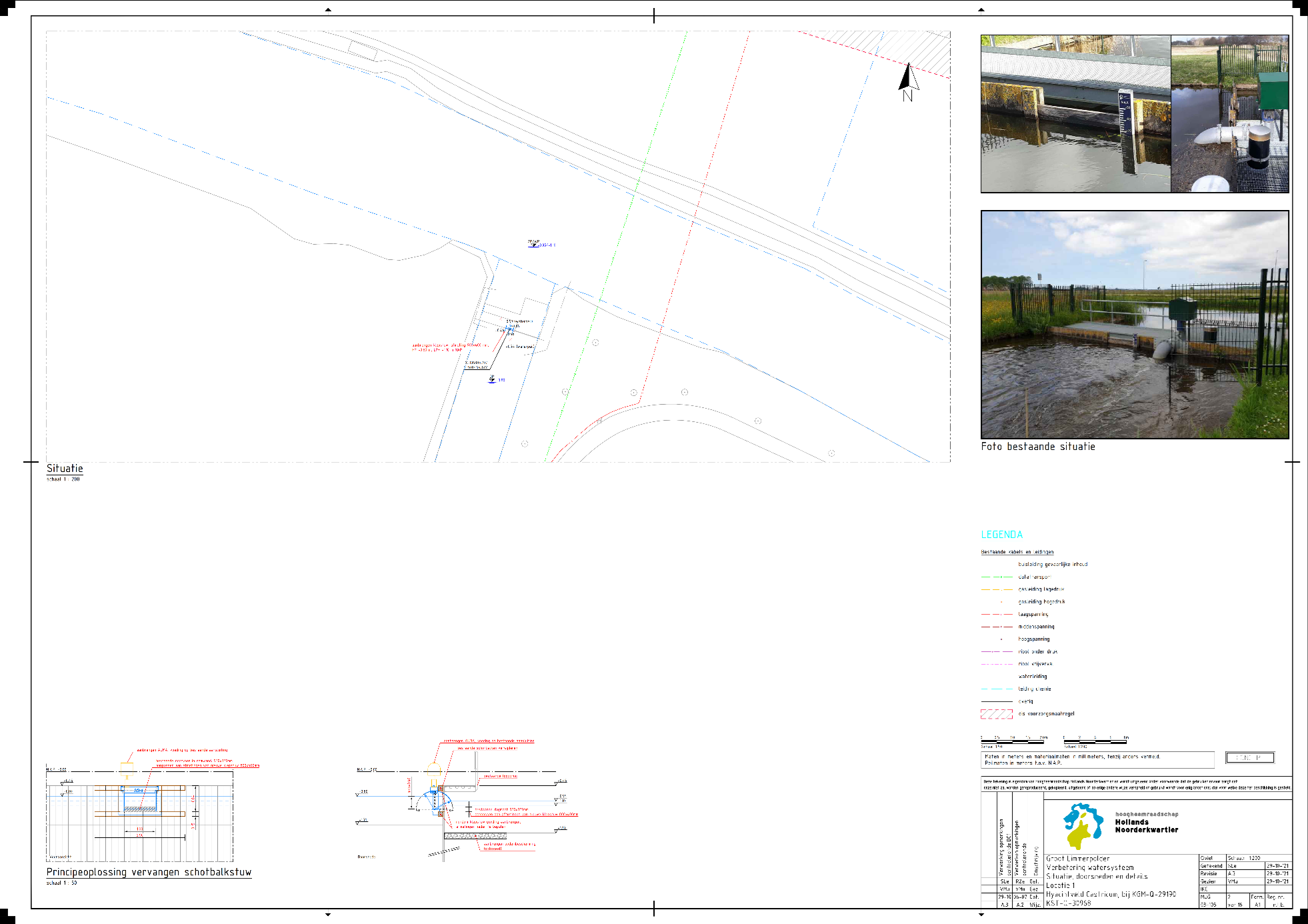
Task: Select the drawing number 'KST-C-30968'
Action: (x=1068, y=903)
